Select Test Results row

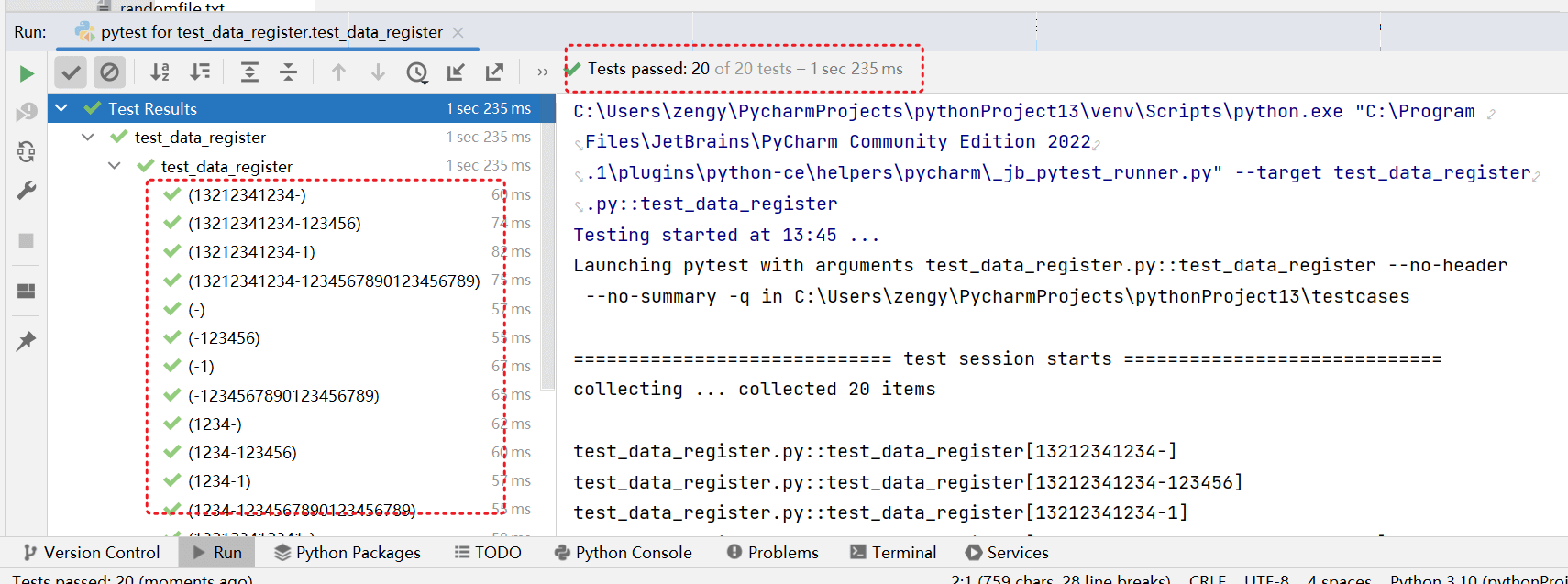[302, 108]
